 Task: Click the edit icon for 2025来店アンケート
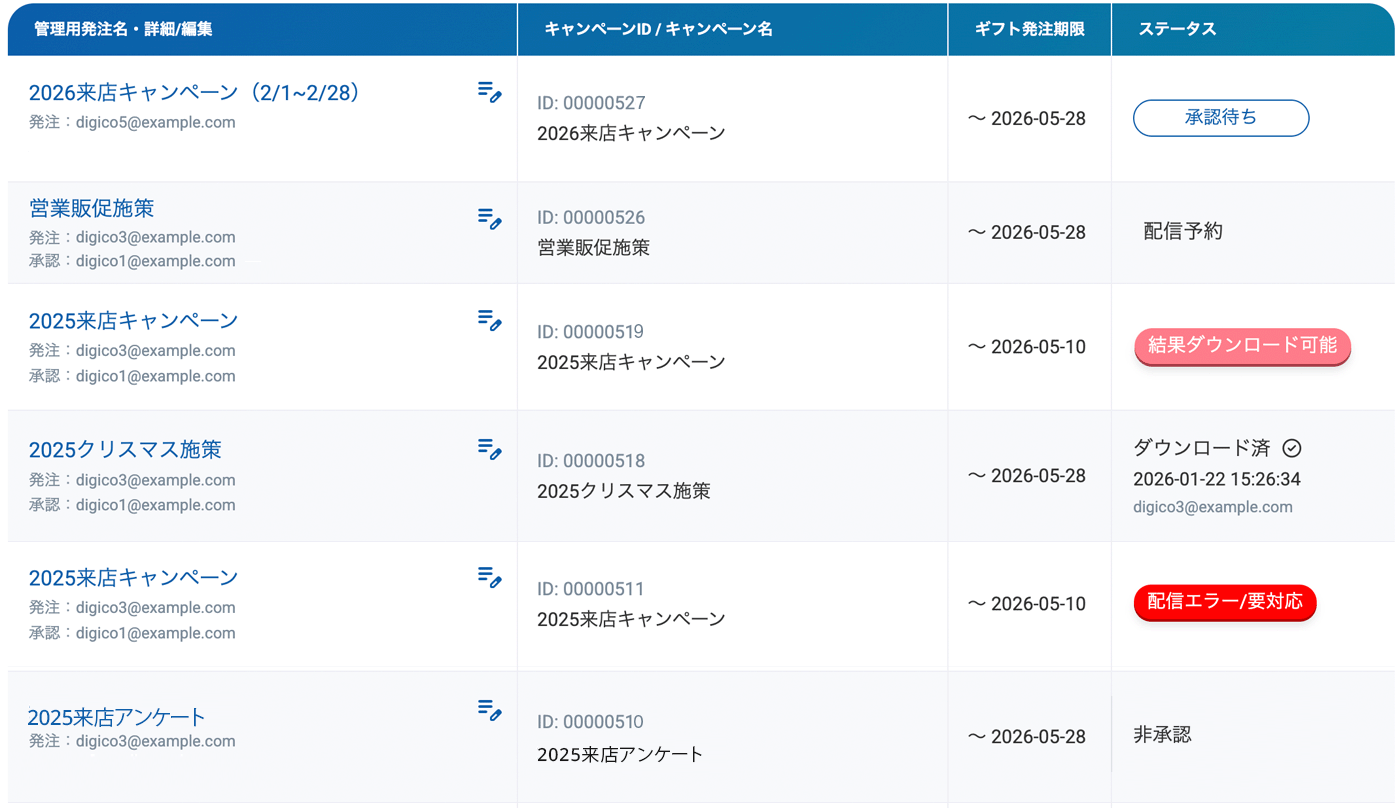(x=489, y=711)
